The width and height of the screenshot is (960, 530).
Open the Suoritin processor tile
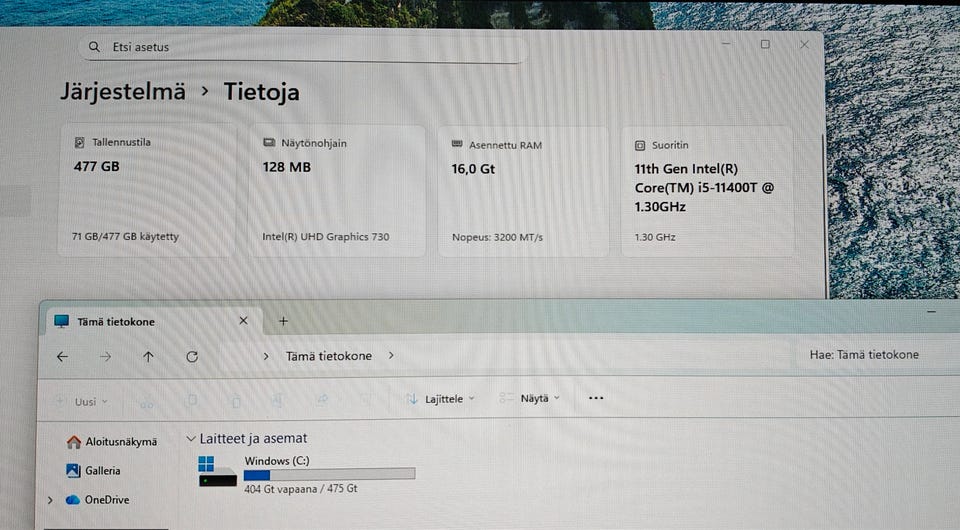(x=708, y=192)
